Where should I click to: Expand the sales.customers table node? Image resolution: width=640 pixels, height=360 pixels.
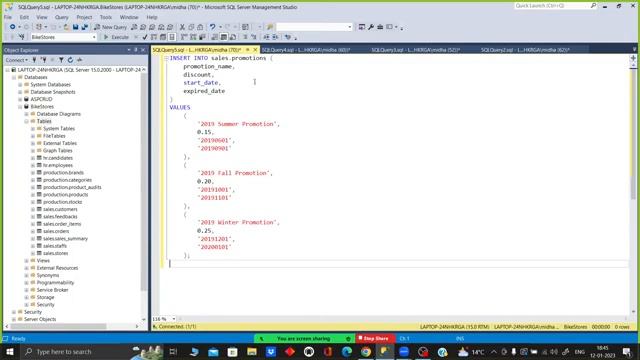[x=33, y=209]
